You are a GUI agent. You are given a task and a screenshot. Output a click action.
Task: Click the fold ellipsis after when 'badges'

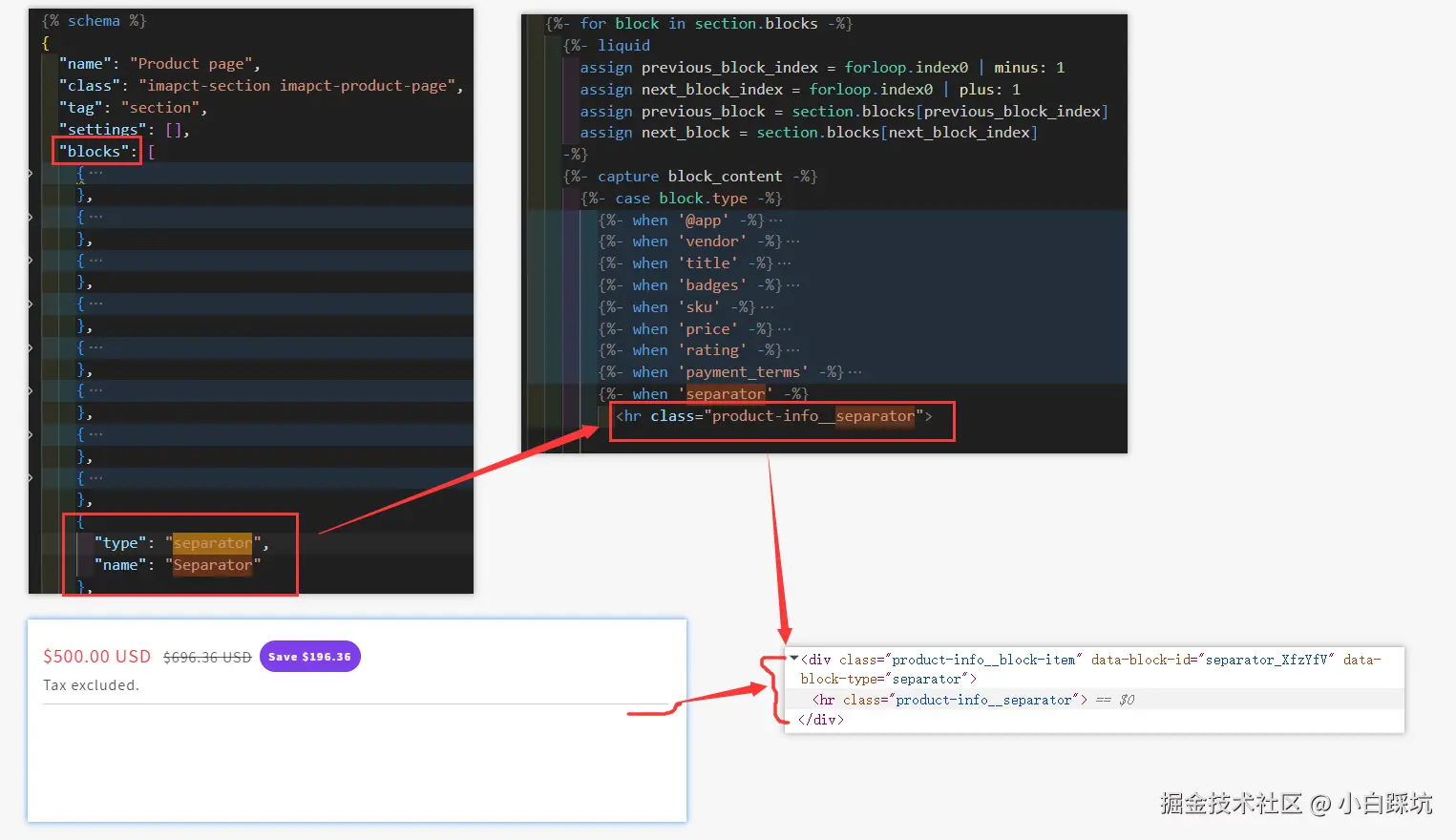tap(792, 285)
